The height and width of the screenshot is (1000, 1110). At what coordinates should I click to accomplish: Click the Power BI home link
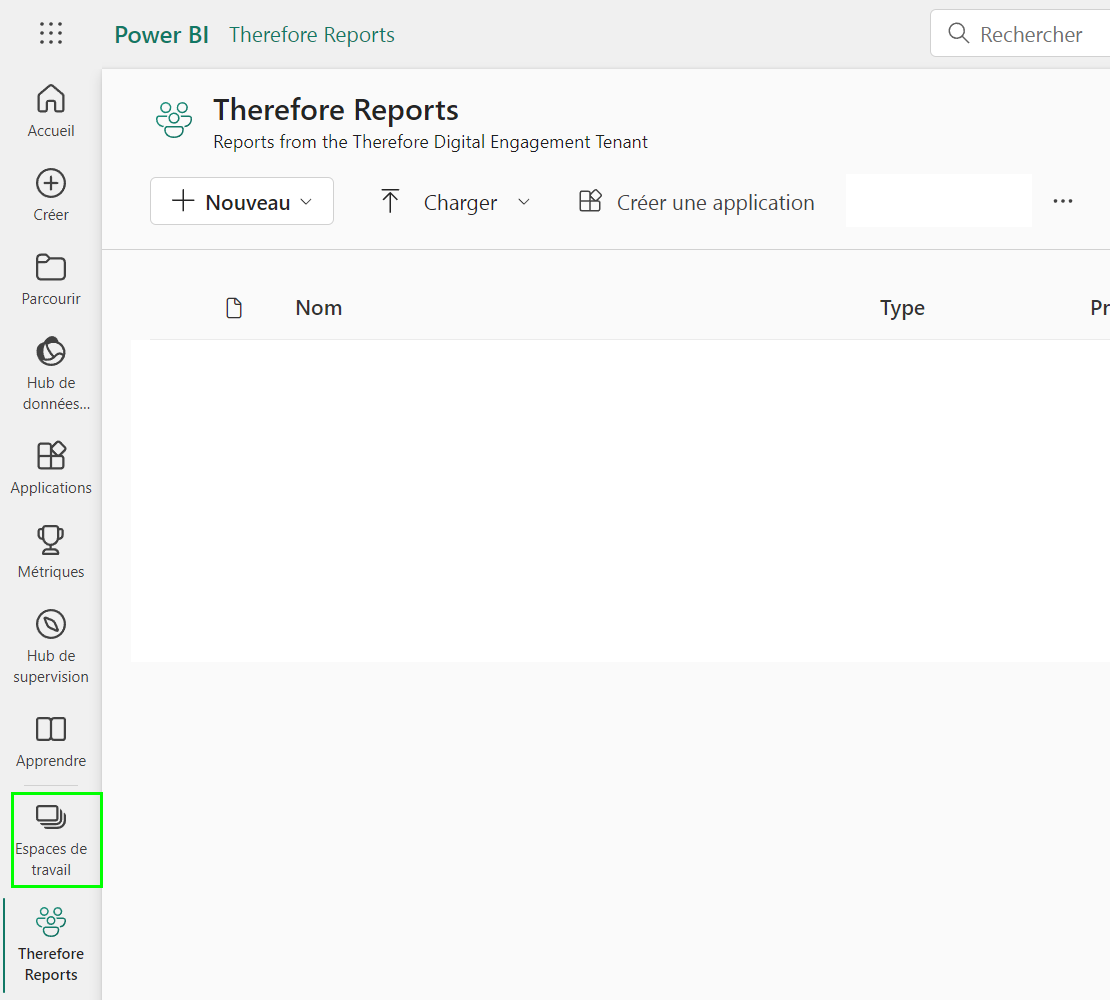coord(161,34)
